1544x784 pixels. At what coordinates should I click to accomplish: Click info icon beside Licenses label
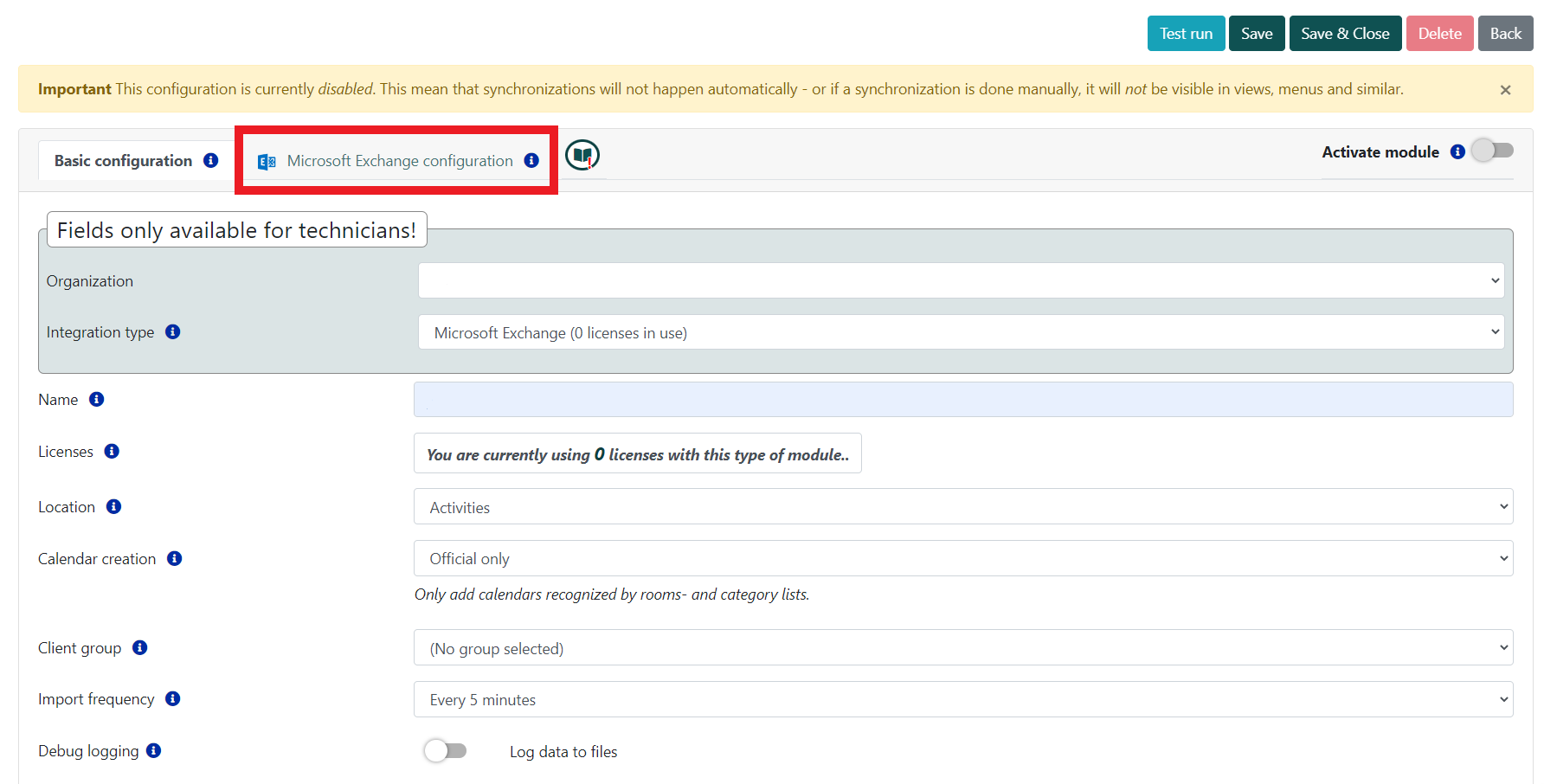pos(112,451)
